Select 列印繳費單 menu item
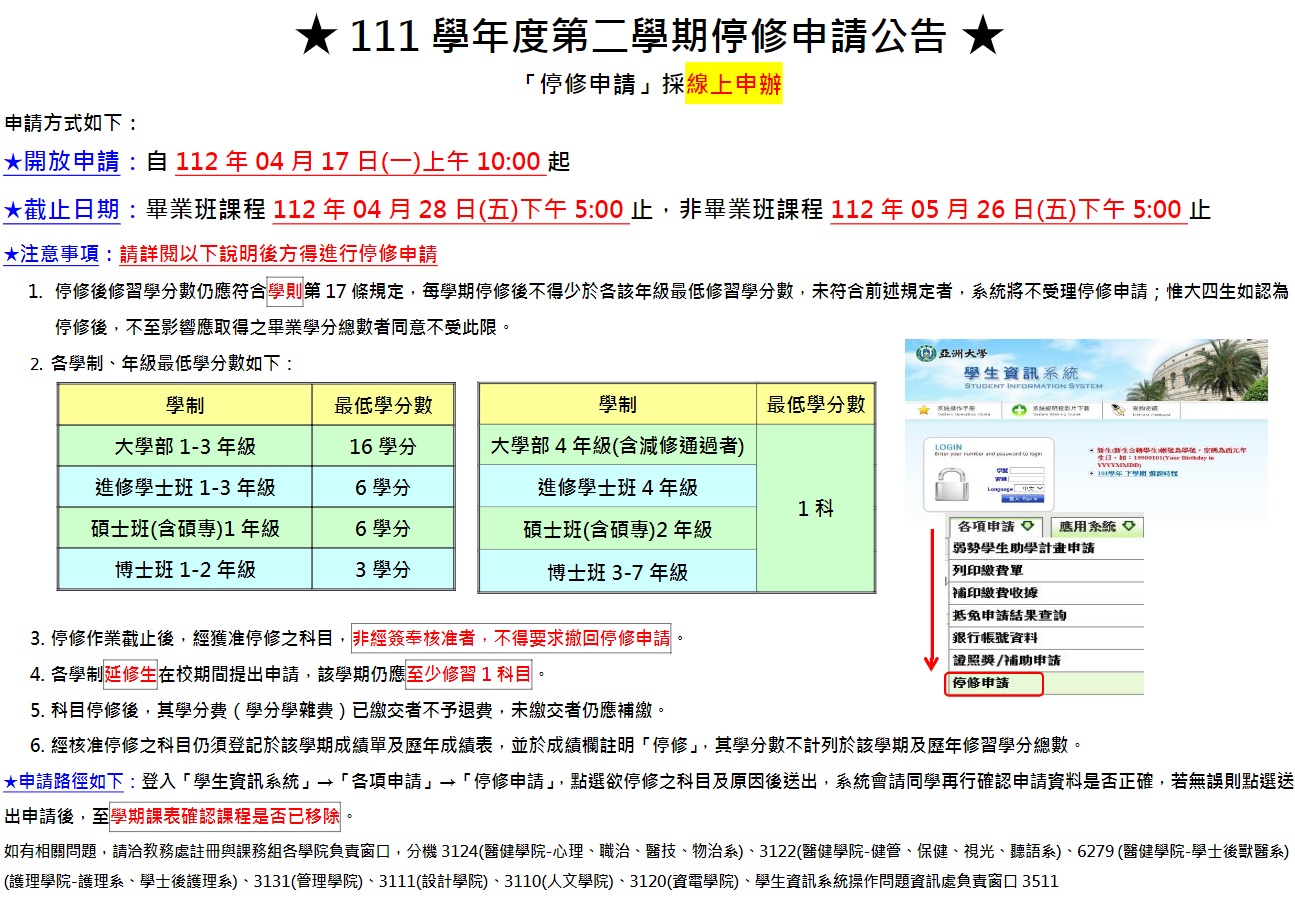The height and width of the screenshot is (901, 1295). point(1044,571)
